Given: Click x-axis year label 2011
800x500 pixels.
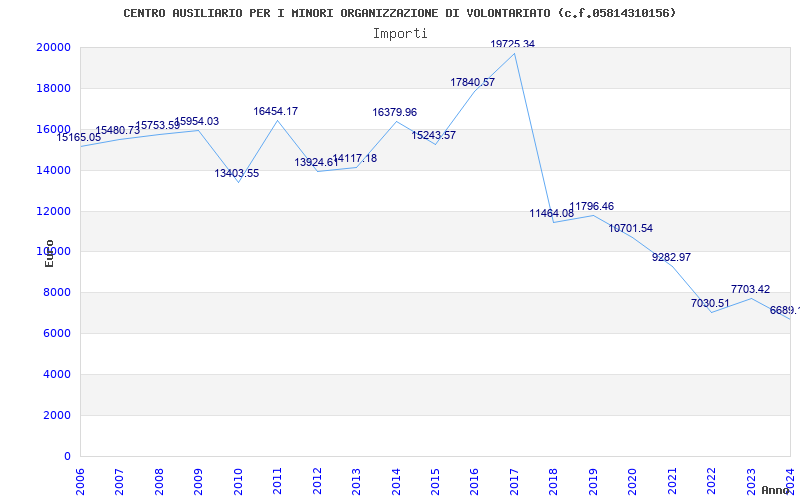Looking at the screenshot, I should click(x=278, y=481).
